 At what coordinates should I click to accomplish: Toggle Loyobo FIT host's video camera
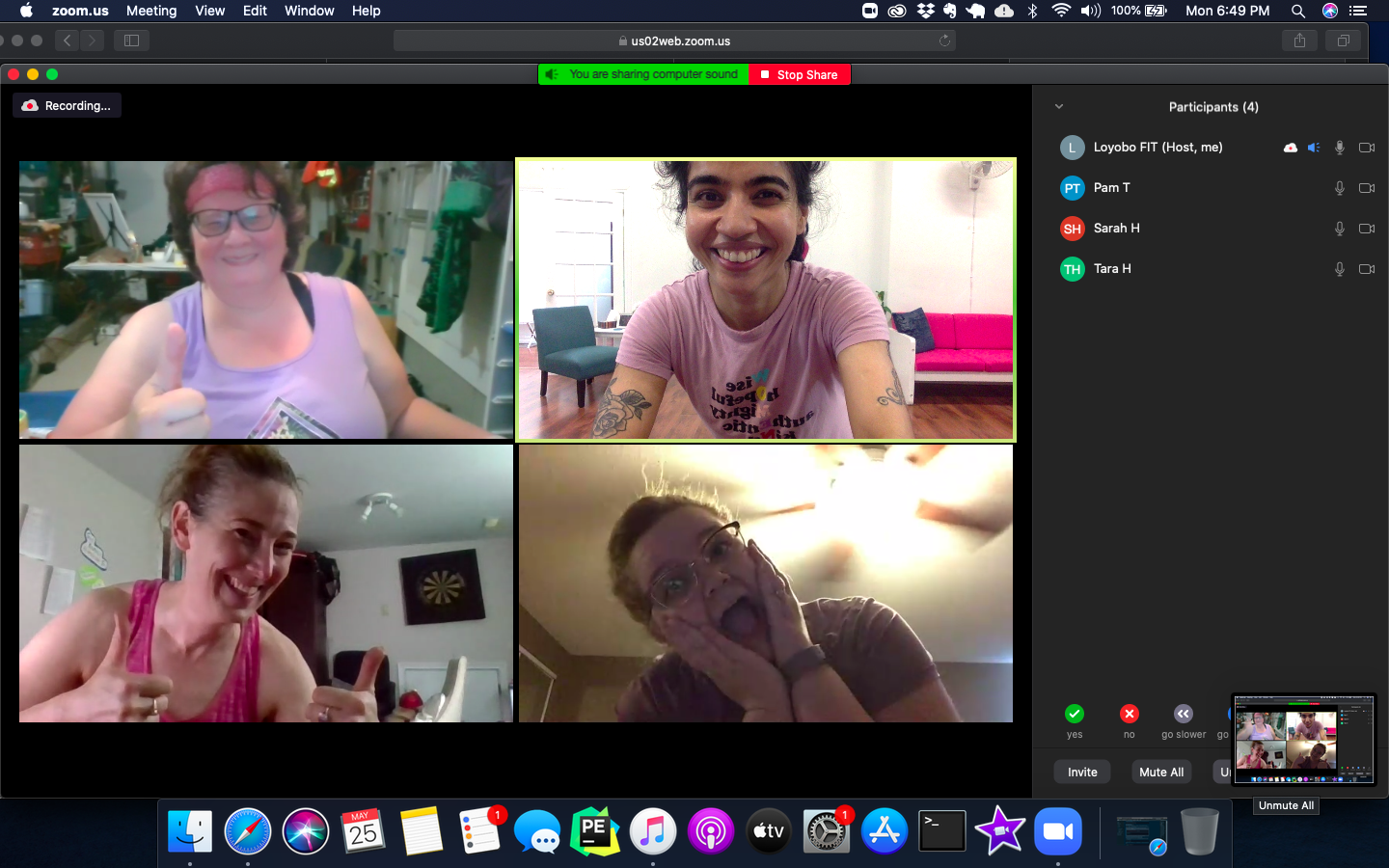coord(1366,148)
